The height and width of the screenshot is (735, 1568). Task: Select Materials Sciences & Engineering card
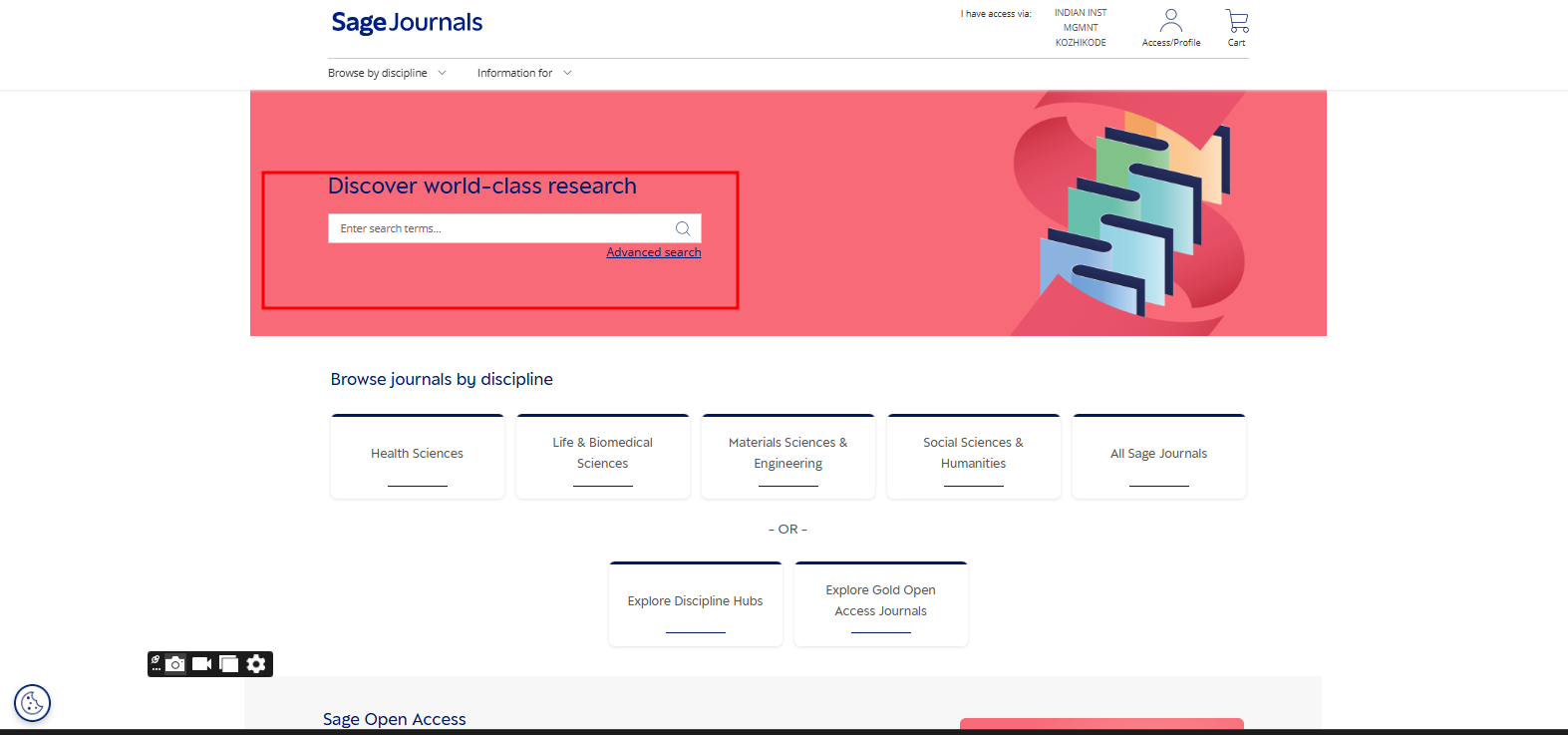pos(787,455)
